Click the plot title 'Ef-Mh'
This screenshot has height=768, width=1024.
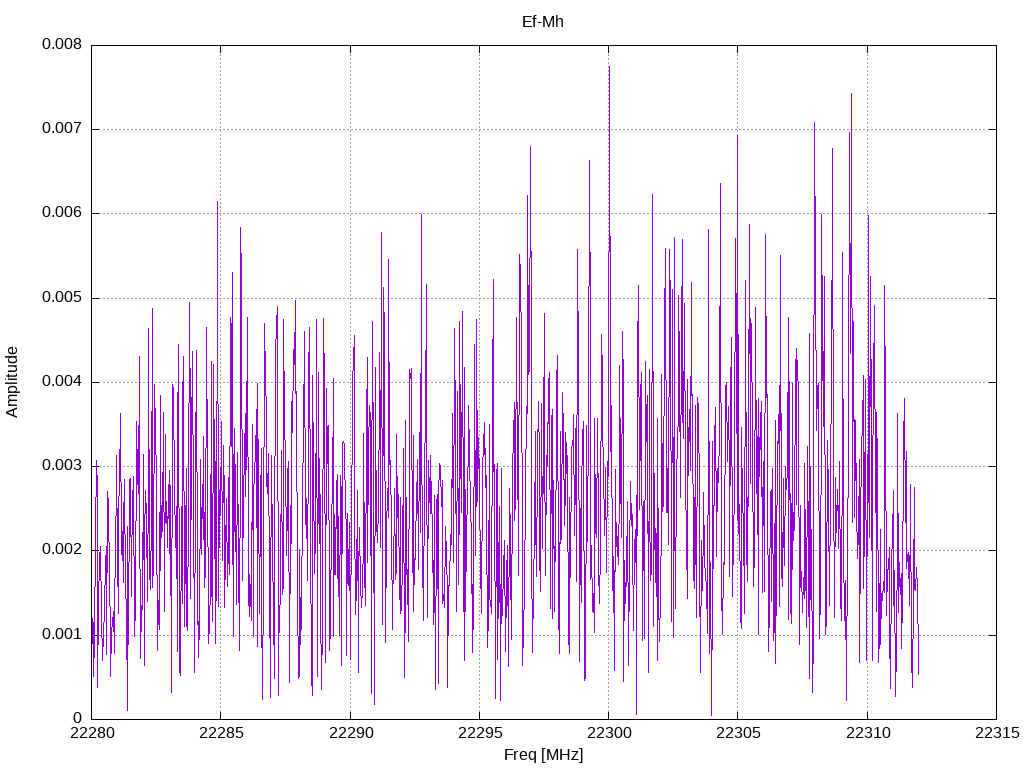click(543, 22)
